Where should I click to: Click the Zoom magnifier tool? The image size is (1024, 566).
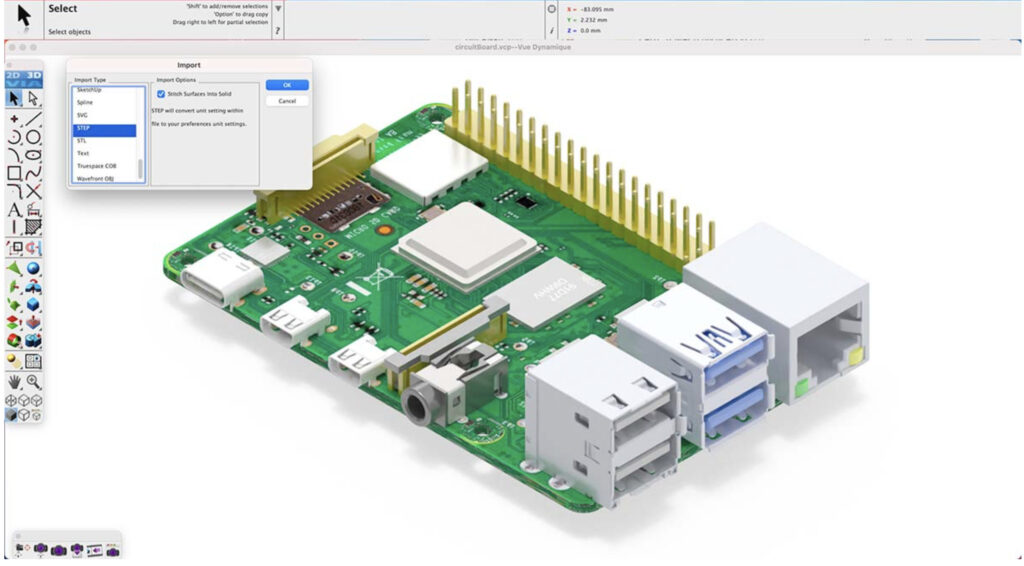point(33,381)
